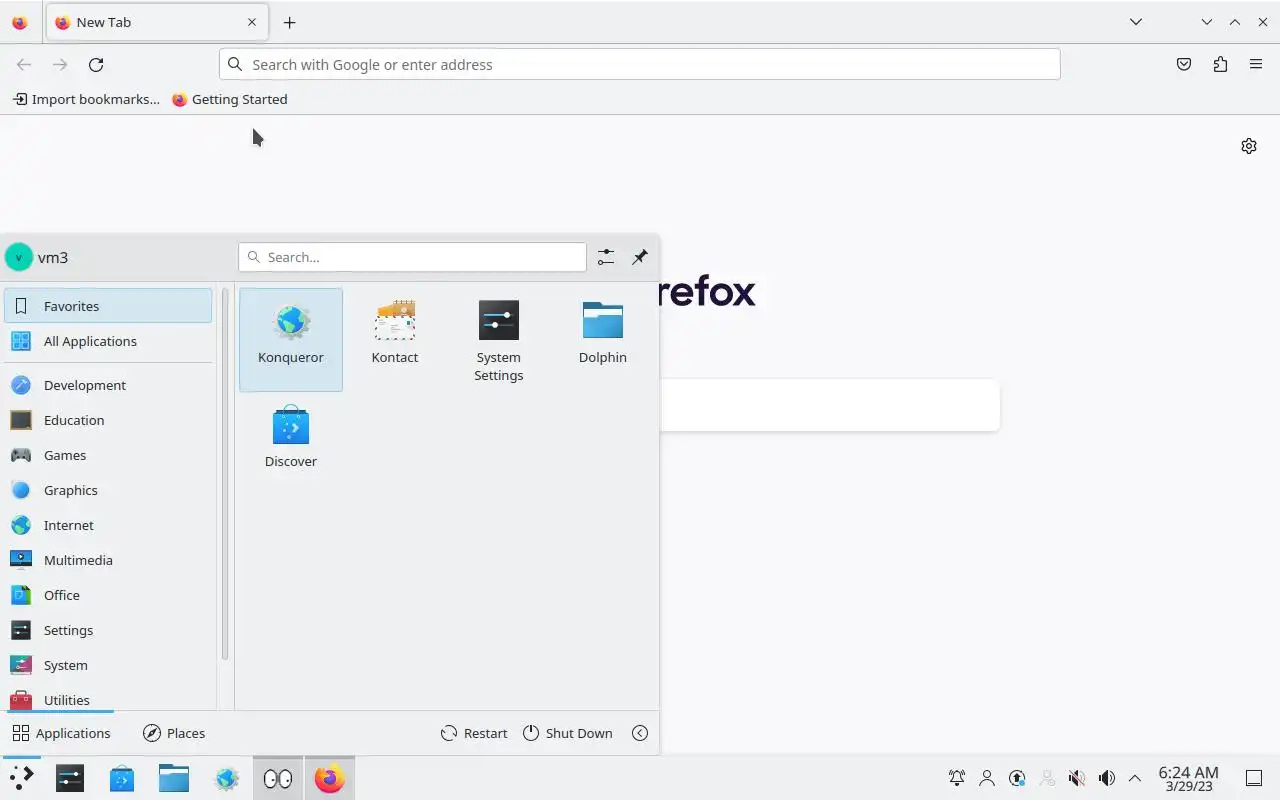Screen dimensions: 1280x800
Task: Click the Shut Down button
Action: (x=567, y=733)
